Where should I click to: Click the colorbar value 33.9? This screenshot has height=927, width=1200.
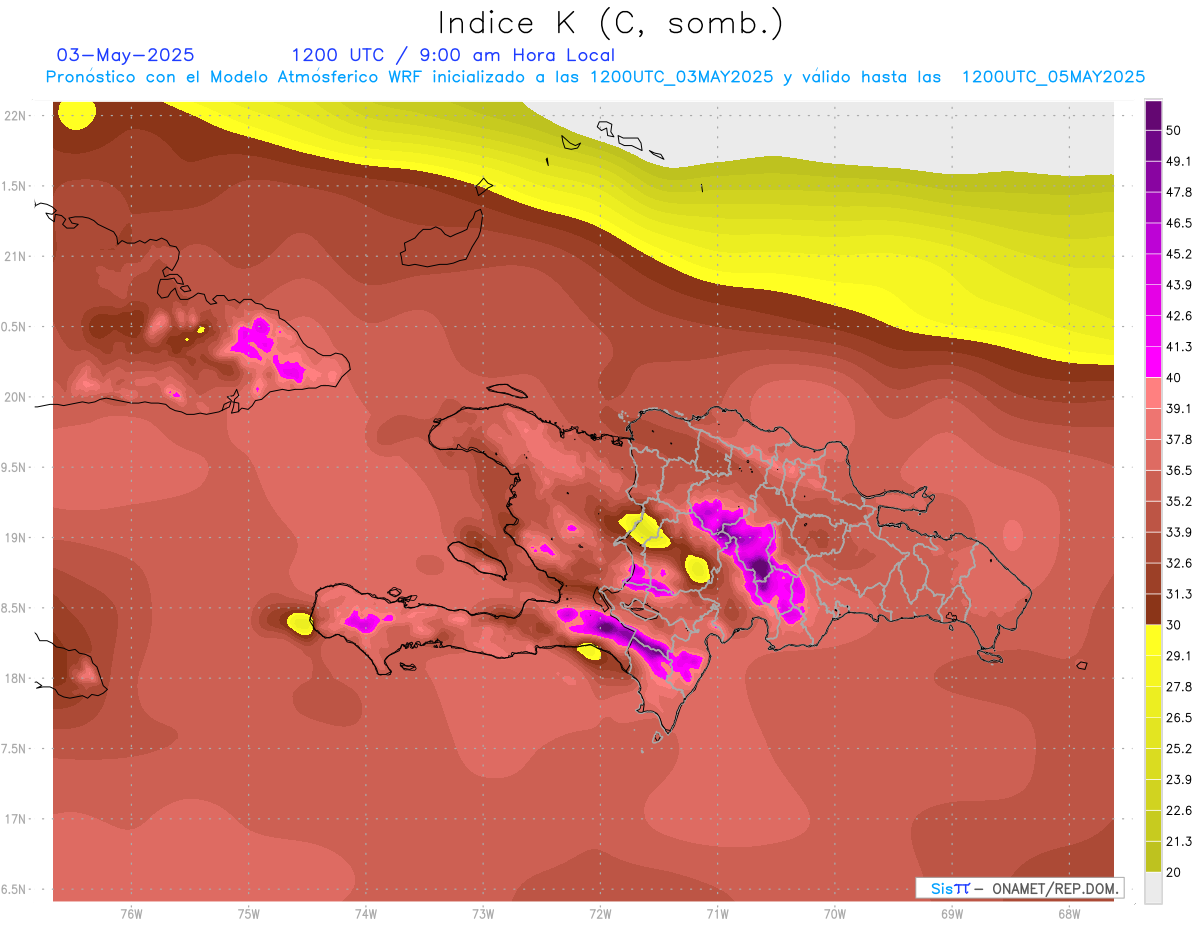click(x=1178, y=532)
